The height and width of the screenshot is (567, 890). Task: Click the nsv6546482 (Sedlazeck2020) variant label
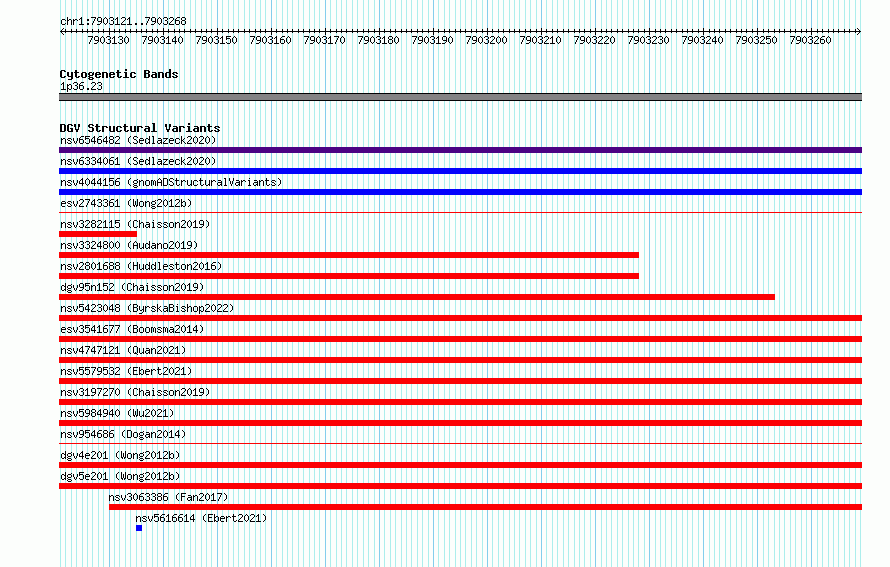pyautogui.click(x=138, y=140)
